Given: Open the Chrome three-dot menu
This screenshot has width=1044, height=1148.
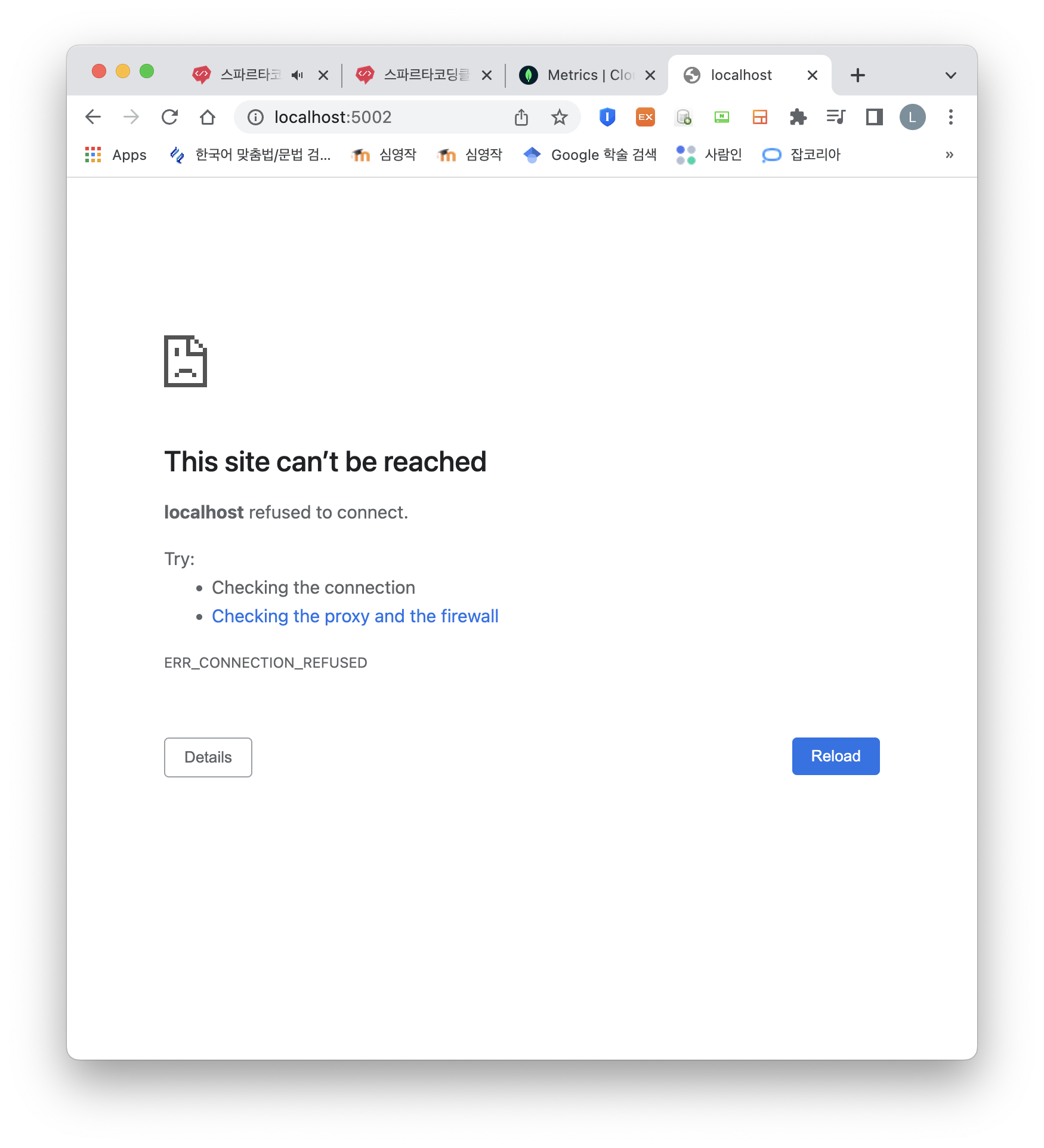Looking at the screenshot, I should pos(951,117).
